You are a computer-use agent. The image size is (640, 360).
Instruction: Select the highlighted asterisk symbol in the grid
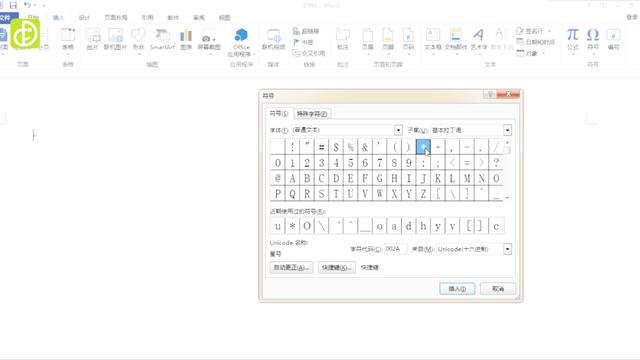pyautogui.click(x=423, y=147)
